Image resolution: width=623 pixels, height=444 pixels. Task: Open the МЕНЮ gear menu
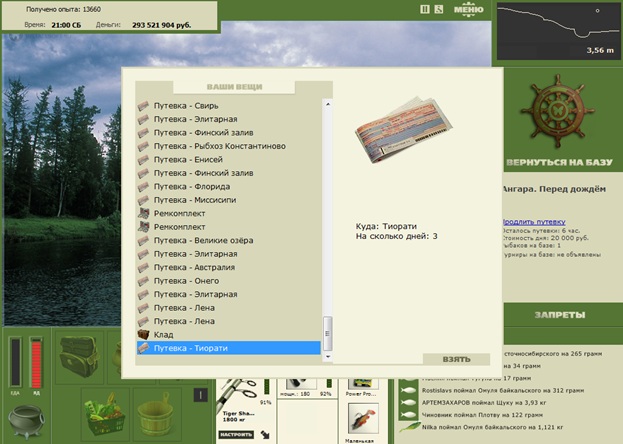(x=469, y=10)
